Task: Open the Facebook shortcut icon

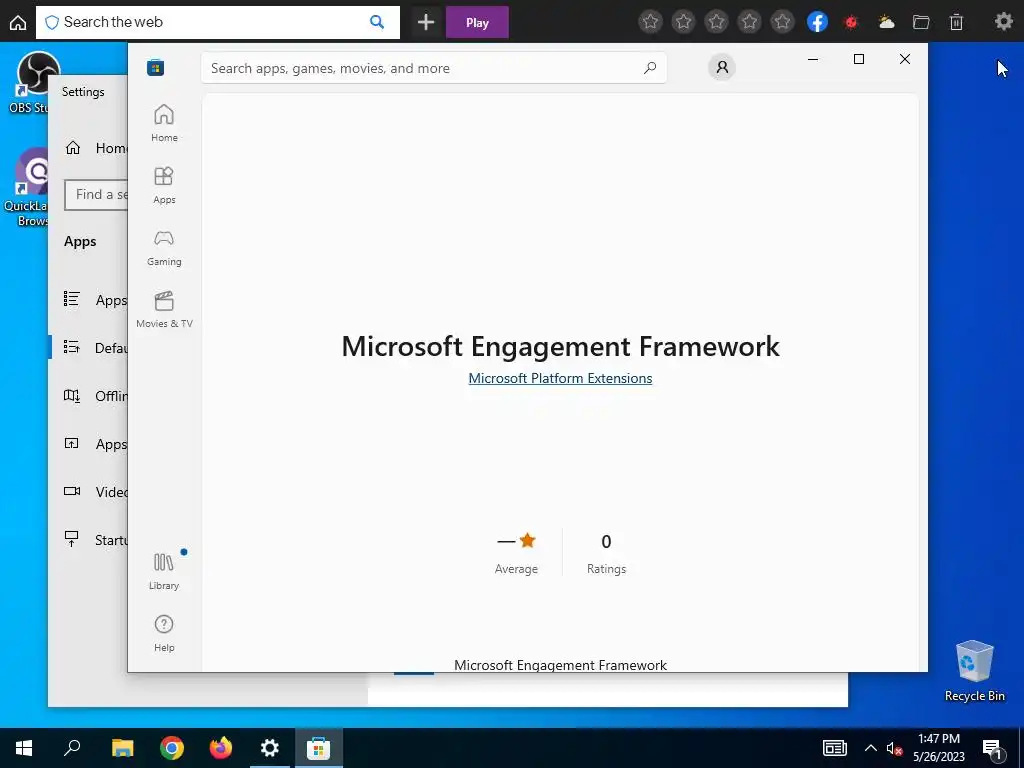Action: 818,22
